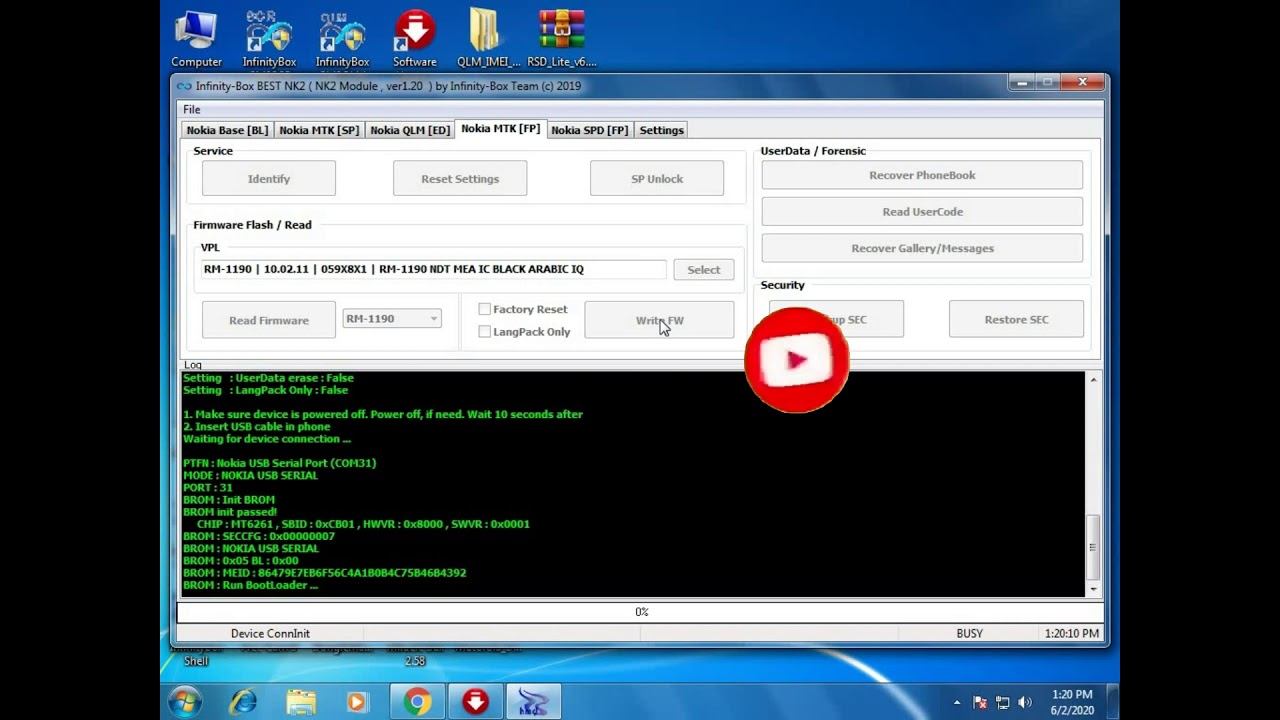This screenshot has height=720, width=1280.
Task: Open the first InfinityBox desktop shortcut
Action: pyautogui.click(x=269, y=39)
